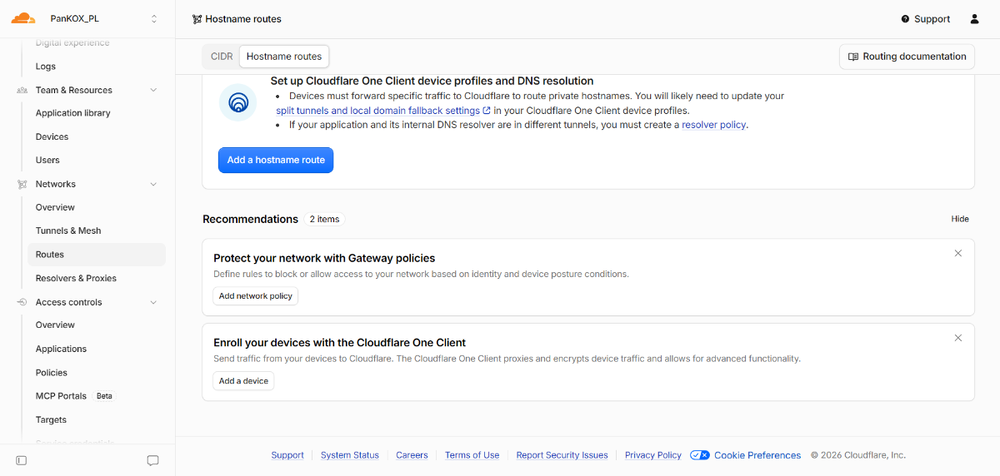Open the Terms of Use link
Viewport: 1000px width, 476px height.
(x=472, y=455)
